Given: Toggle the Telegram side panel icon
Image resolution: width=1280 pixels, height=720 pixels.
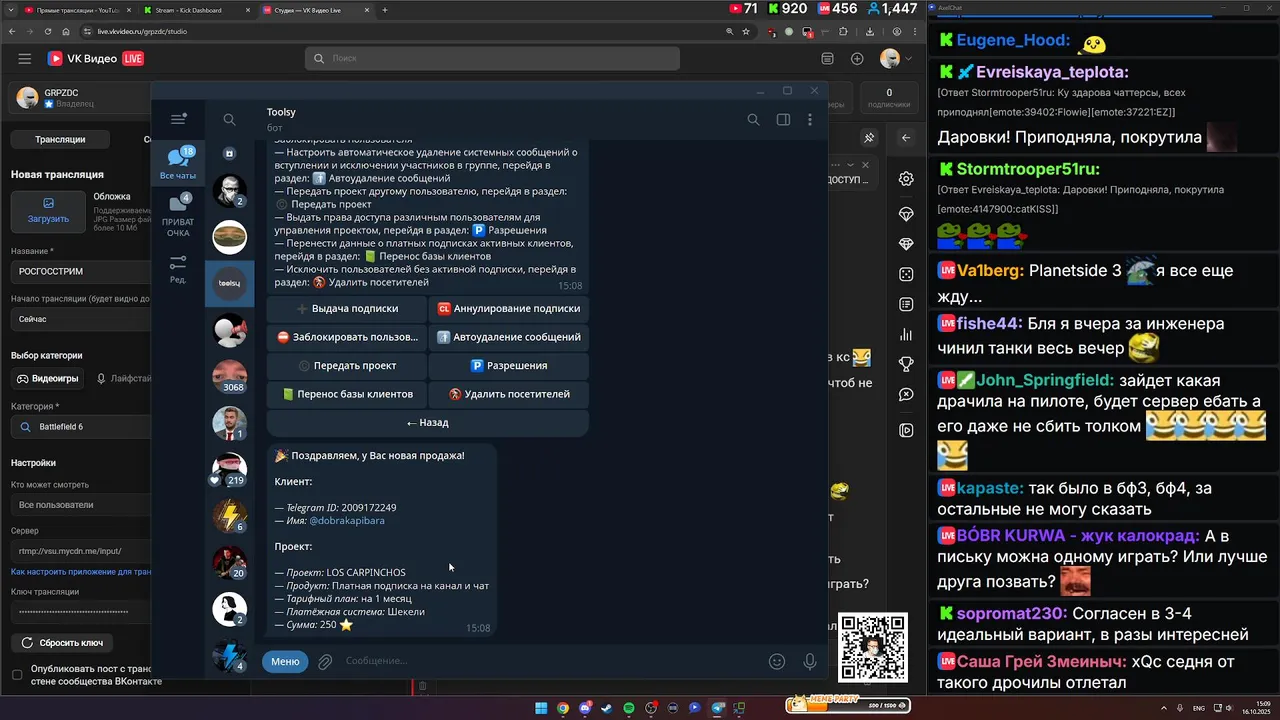Looking at the screenshot, I should pos(783,120).
